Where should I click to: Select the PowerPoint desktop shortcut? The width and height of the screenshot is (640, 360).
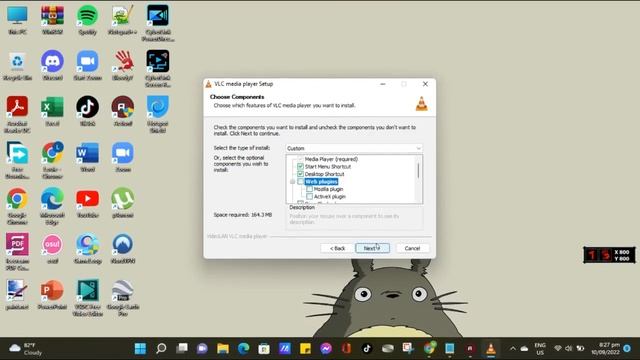click(52, 295)
